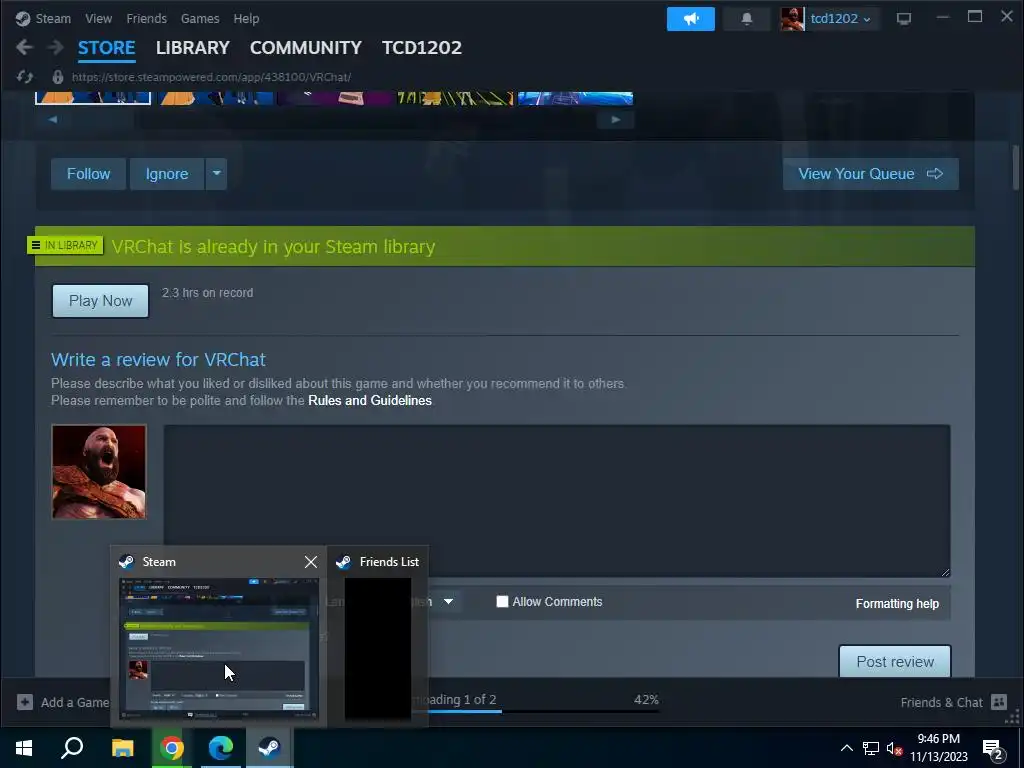1024x768 pixels.
Task: Open the language dropdown arrow below review box
Action: point(449,601)
